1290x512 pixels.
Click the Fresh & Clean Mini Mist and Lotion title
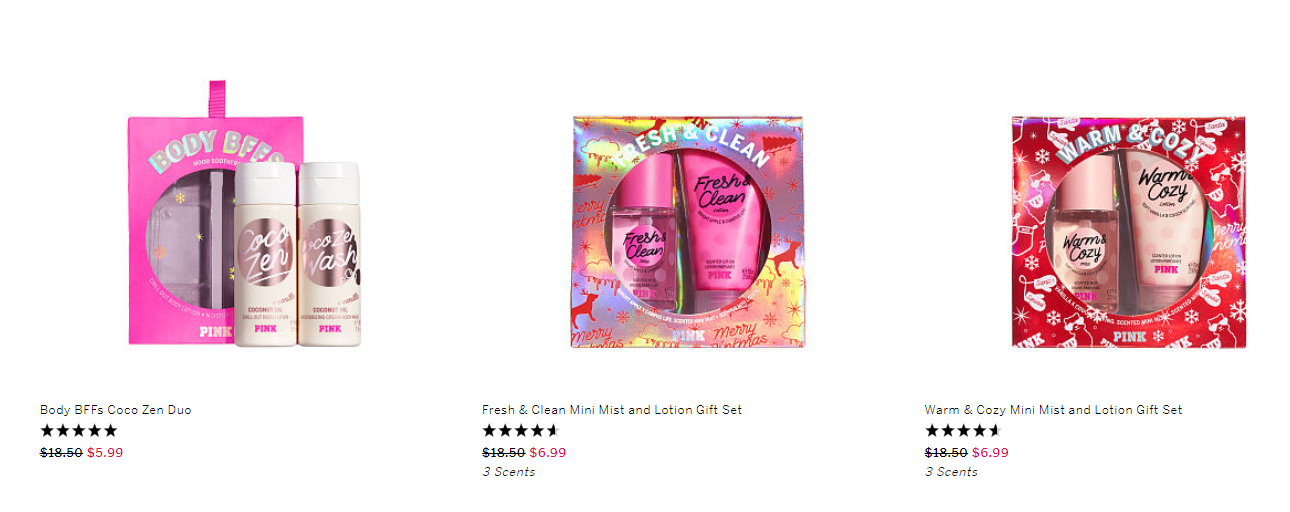tap(612, 410)
